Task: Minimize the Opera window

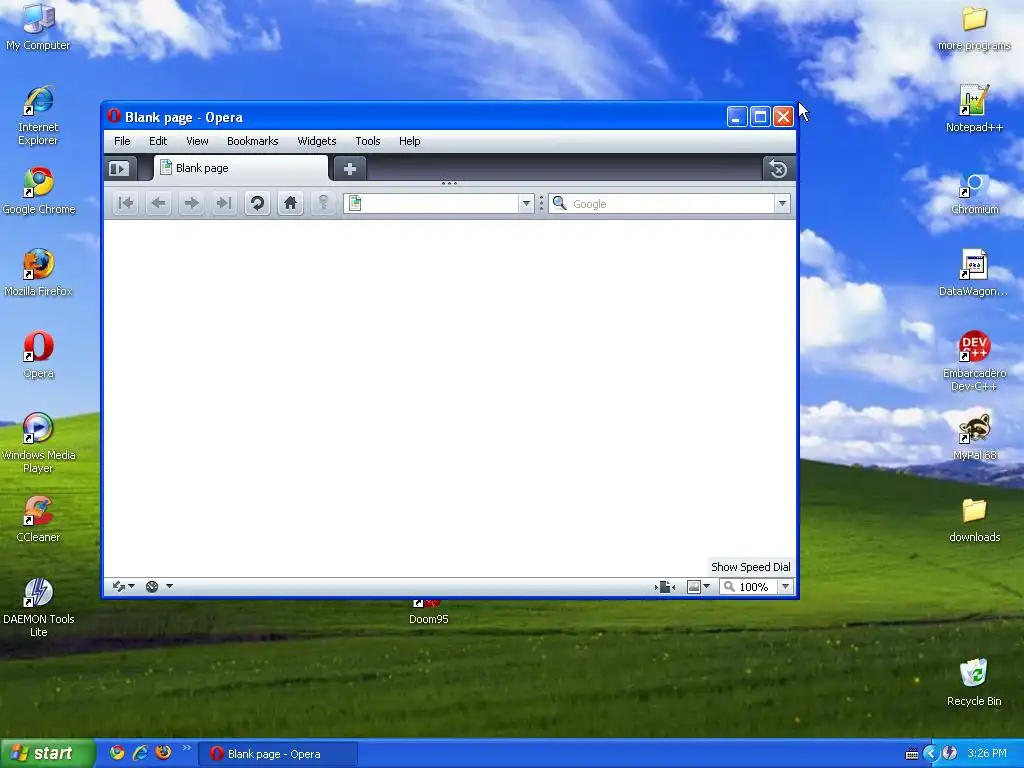Action: [x=737, y=117]
